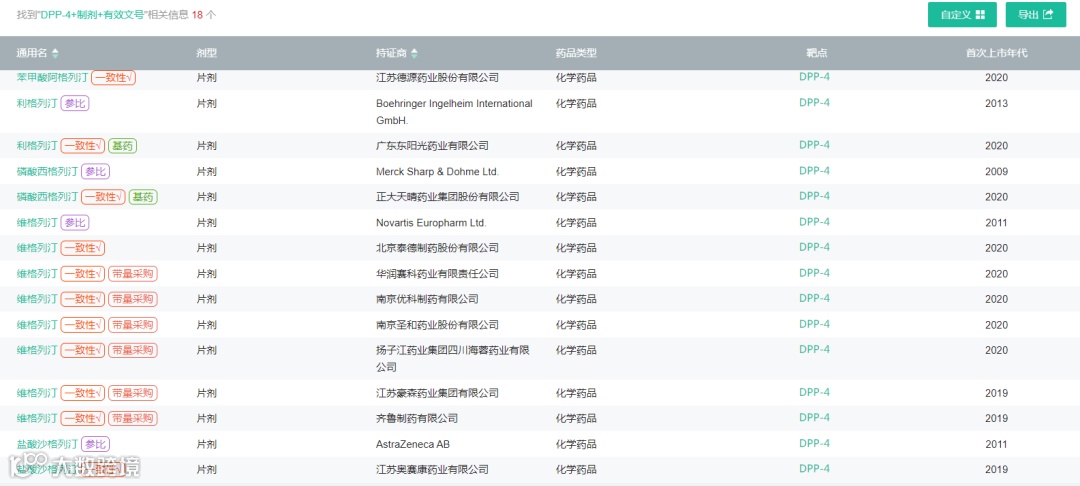Open 利格列汀 link in 广东东阳光药业 row
Viewport: 1080px width, 486px height.
point(37,146)
